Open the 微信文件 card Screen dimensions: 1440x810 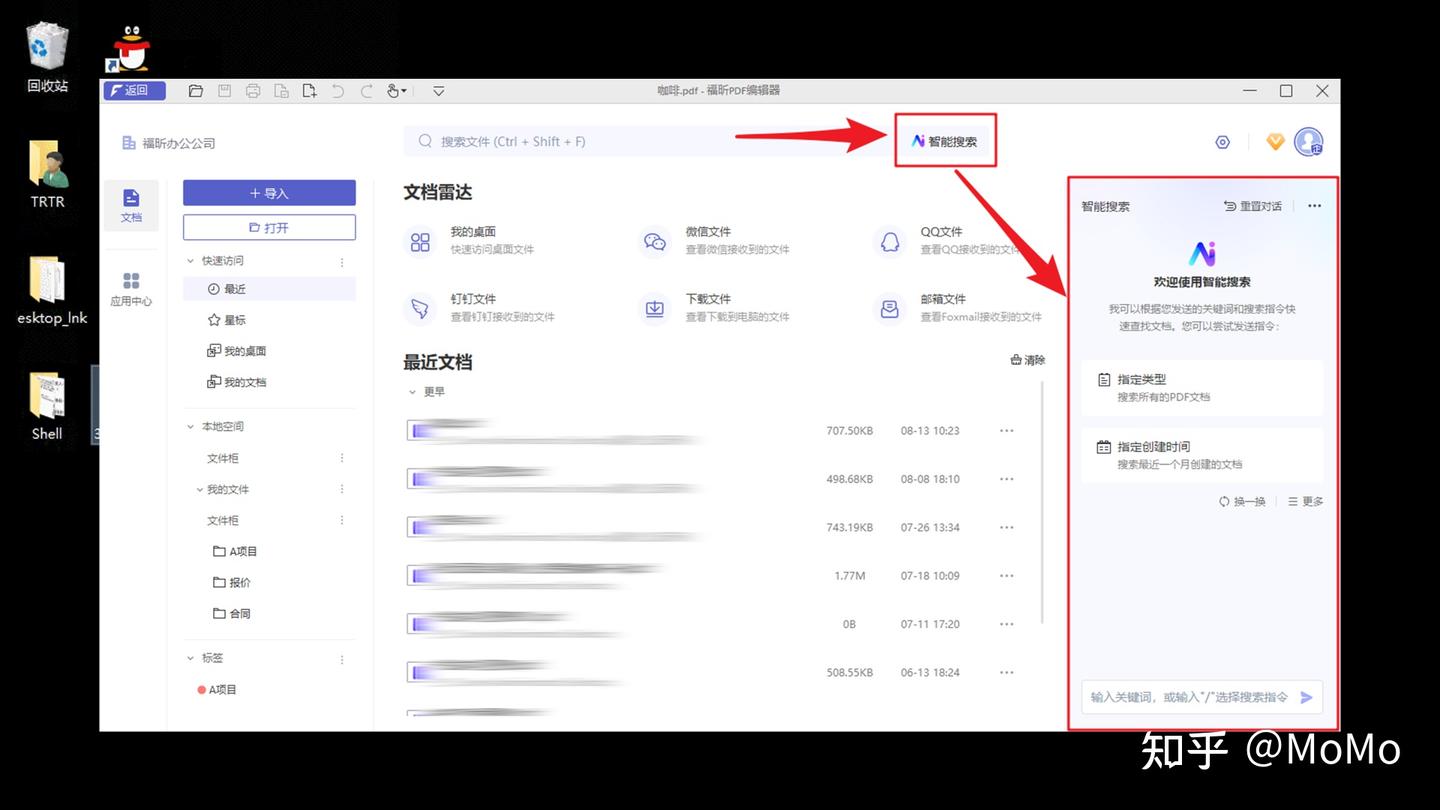714,241
